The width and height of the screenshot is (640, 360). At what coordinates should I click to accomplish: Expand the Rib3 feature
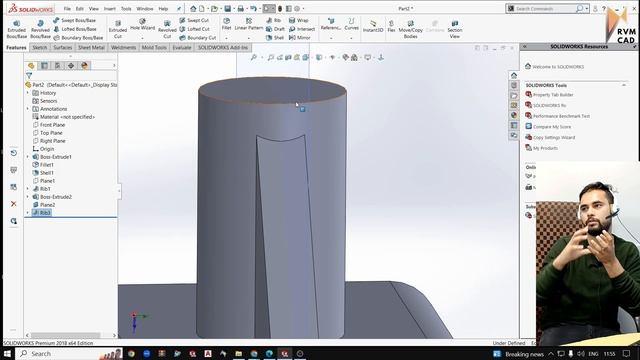pos(28,213)
